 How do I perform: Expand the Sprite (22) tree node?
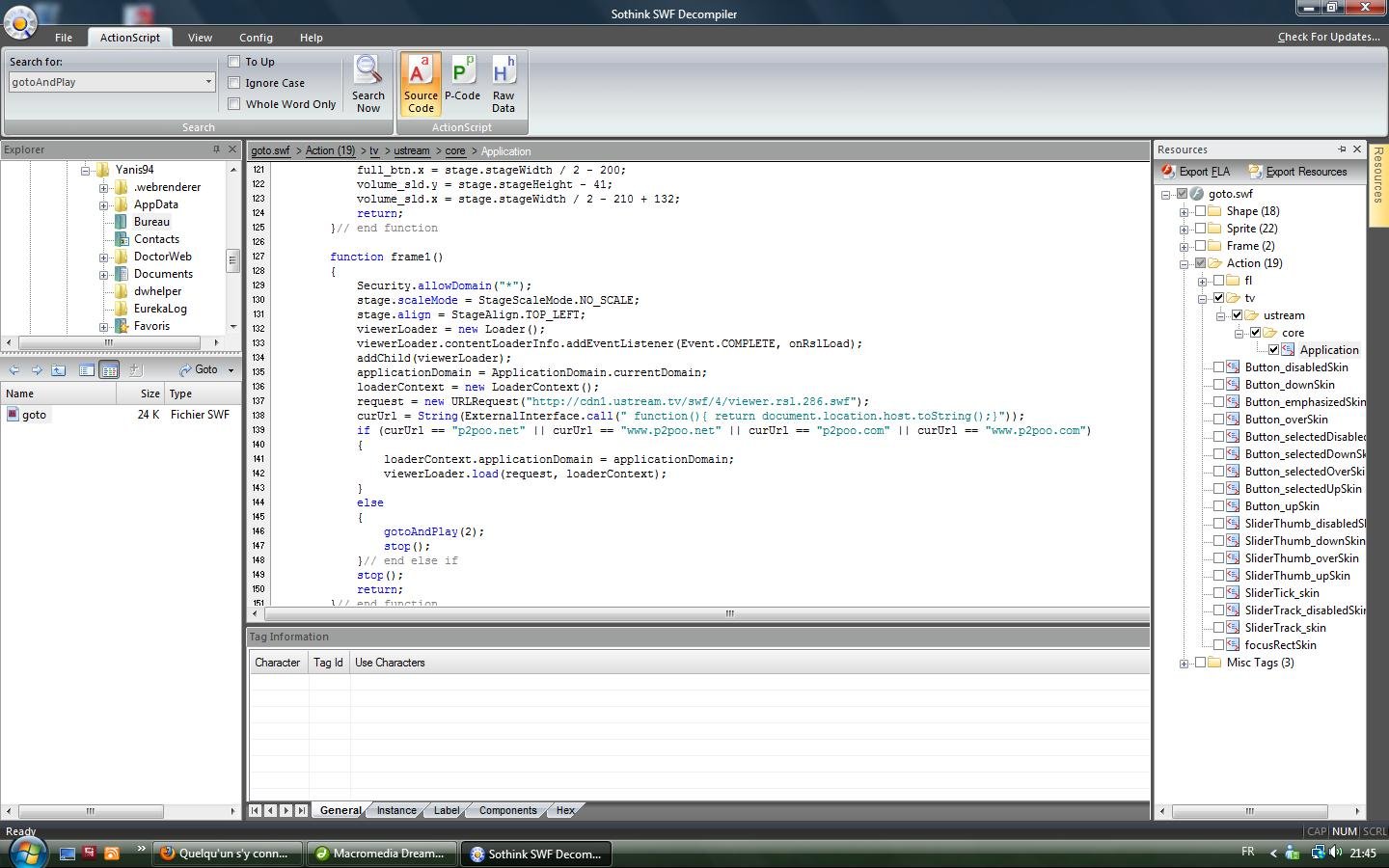coord(1184,229)
